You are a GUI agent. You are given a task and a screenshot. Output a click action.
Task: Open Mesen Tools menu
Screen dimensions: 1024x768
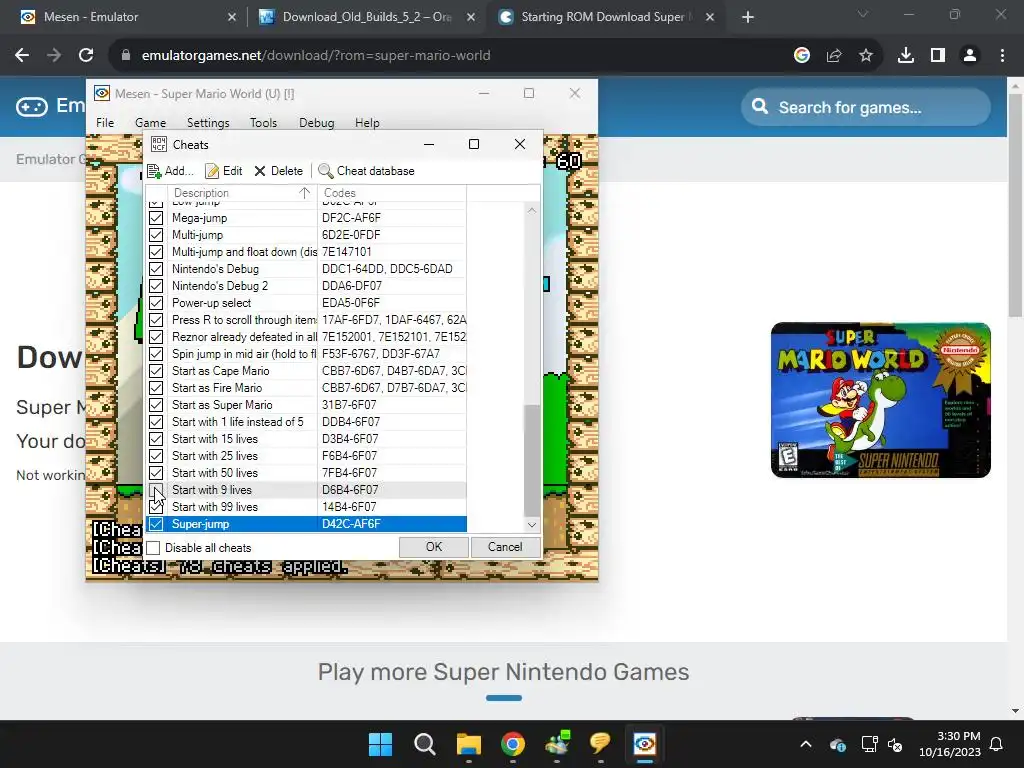[x=263, y=123]
